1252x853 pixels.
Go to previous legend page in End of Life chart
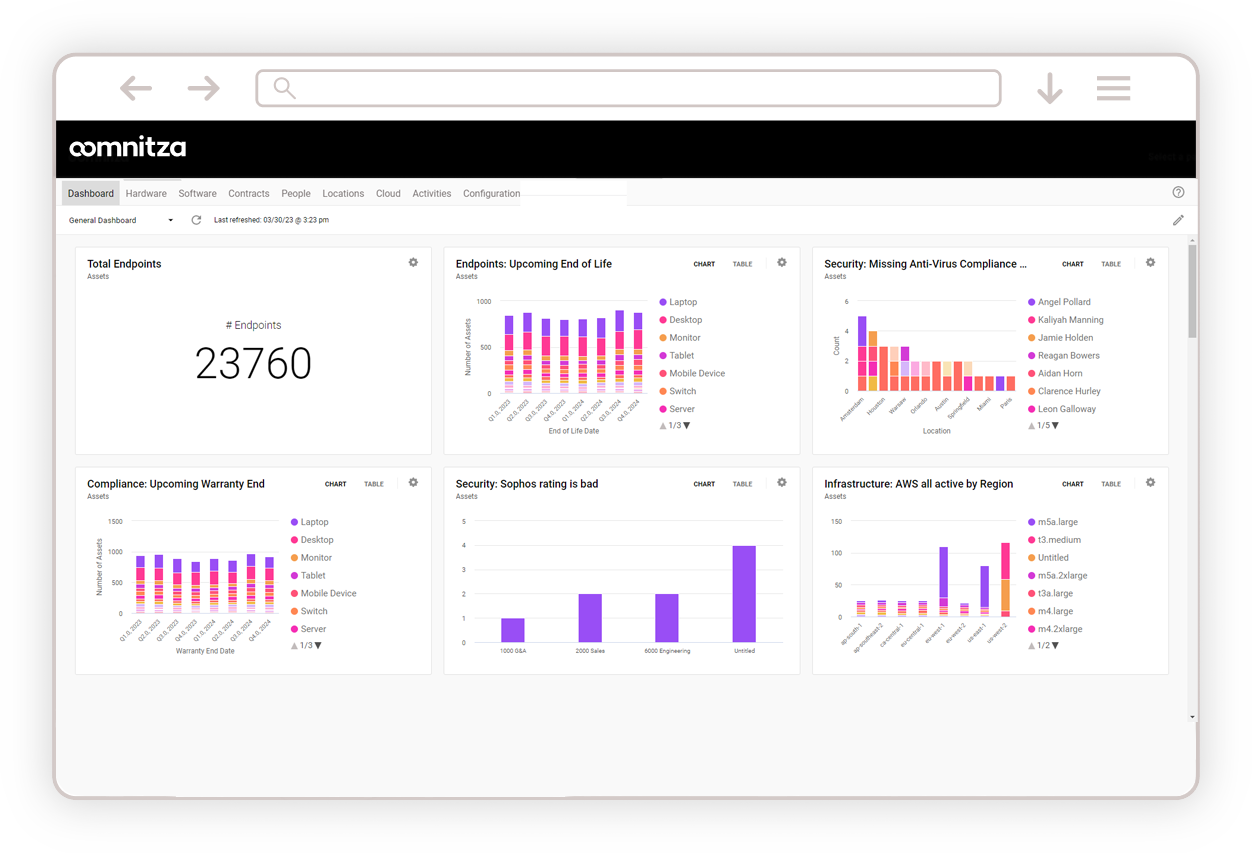[x=663, y=426]
